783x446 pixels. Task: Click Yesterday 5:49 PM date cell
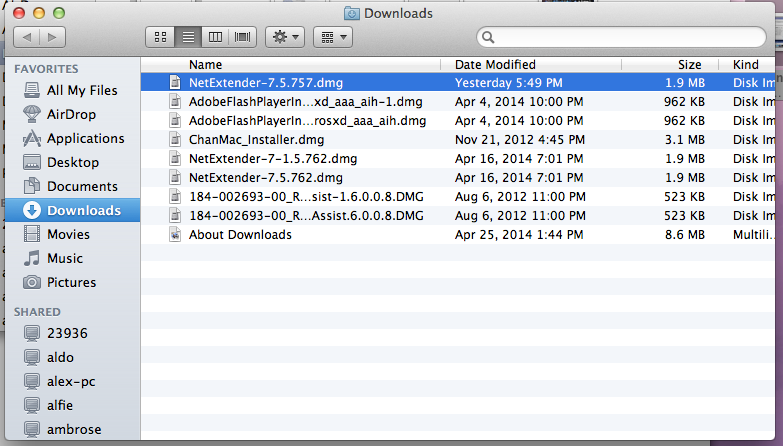tap(508, 83)
